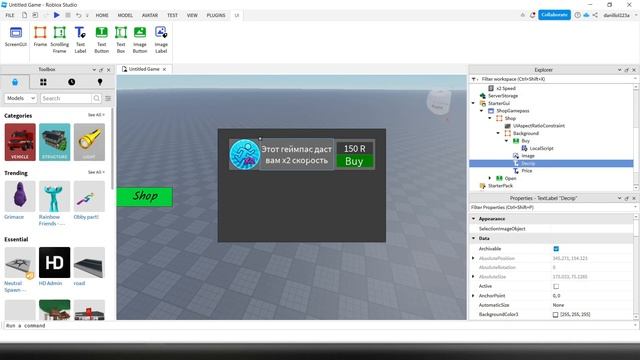The image size is (640, 360).
Task: Insert a ScreenGui from the ribbon
Action: coord(16,37)
